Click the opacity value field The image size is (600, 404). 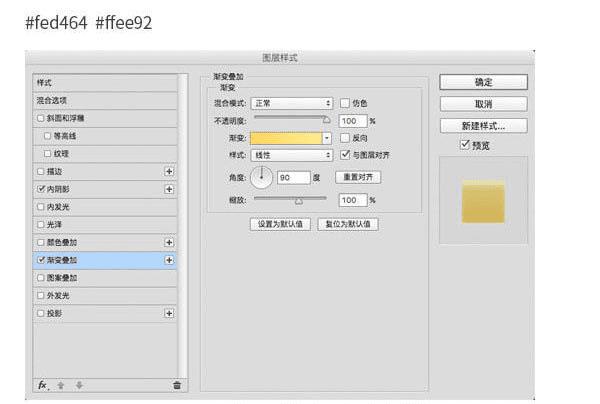click(353, 121)
